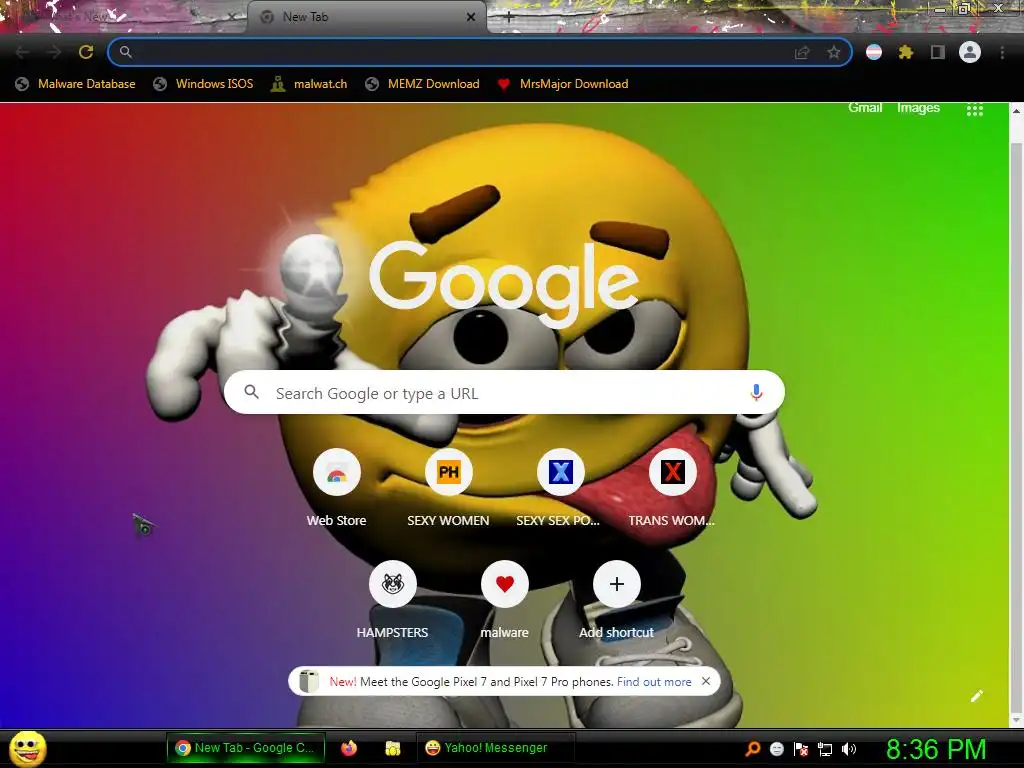Open the yellow folder taskbar icon
Viewport: 1024px width, 768px height.
[392, 748]
